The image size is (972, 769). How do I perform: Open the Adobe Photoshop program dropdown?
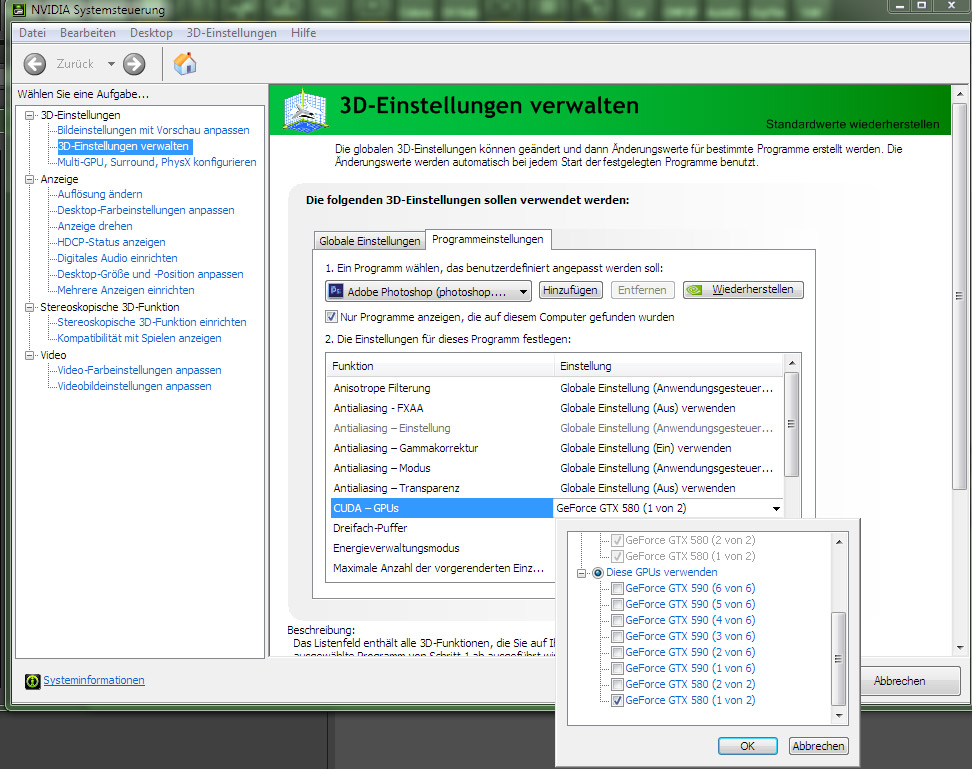tap(428, 291)
